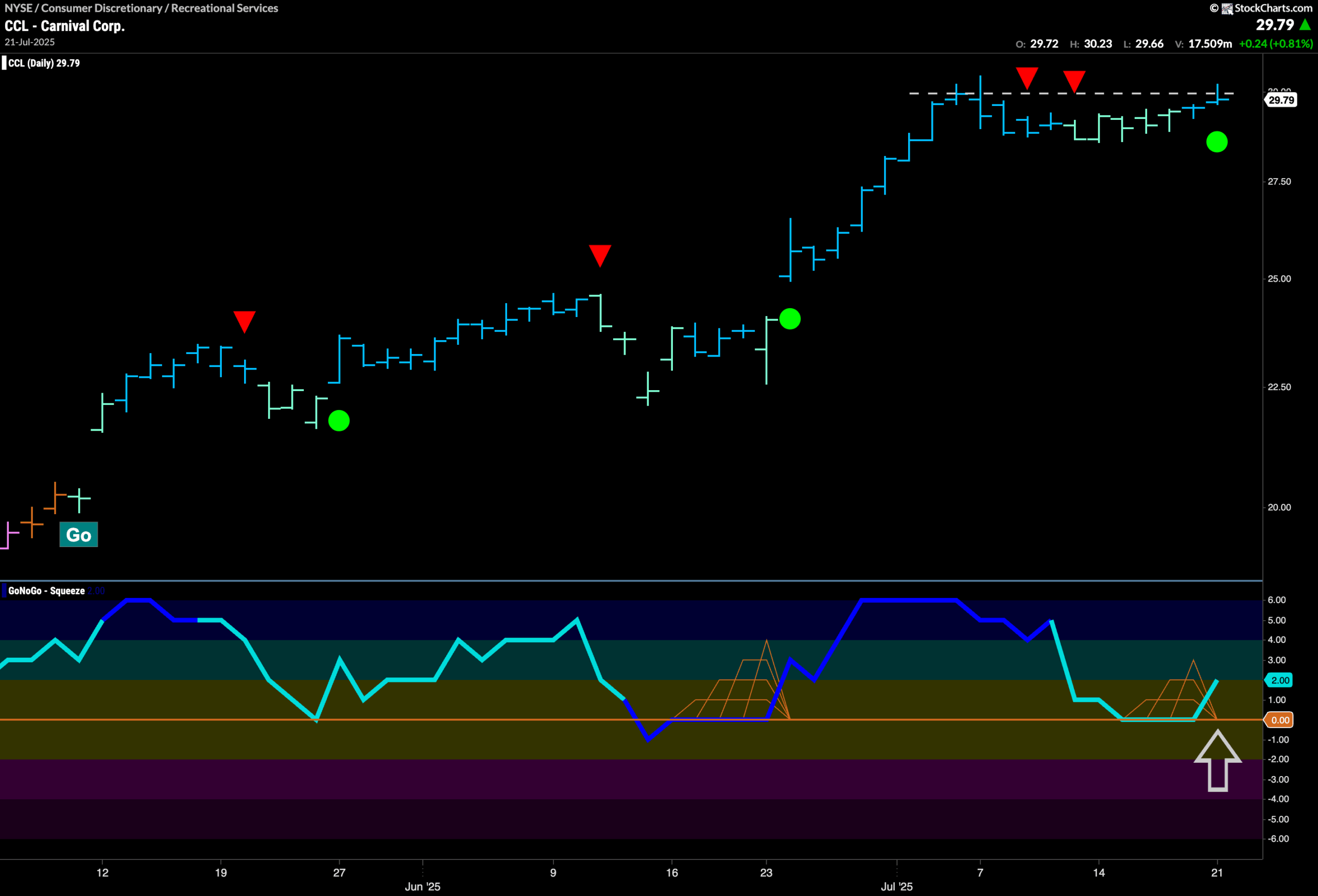Image resolution: width=1318 pixels, height=896 pixels.
Task: Click the change +0.24 (+0.81%)
Action: (x=1276, y=44)
